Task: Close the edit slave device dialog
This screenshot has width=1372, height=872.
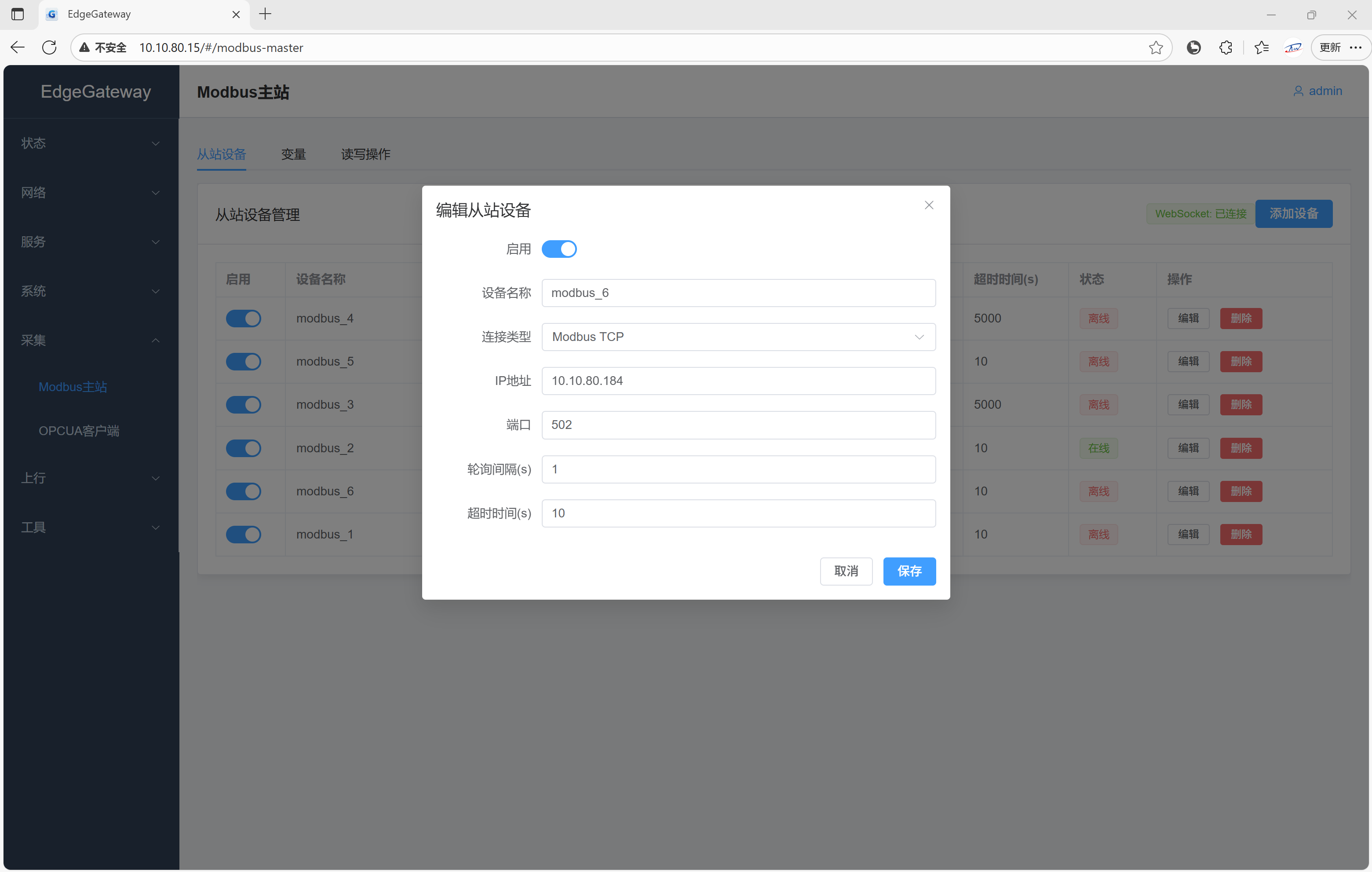Action: coord(928,205)
